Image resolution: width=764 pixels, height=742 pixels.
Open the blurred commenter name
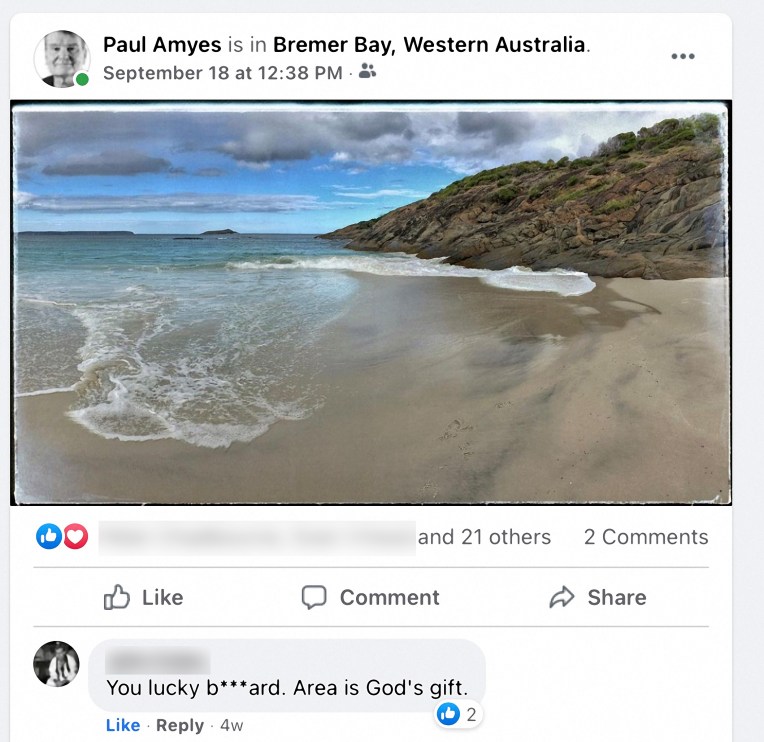tap(157, 660)
